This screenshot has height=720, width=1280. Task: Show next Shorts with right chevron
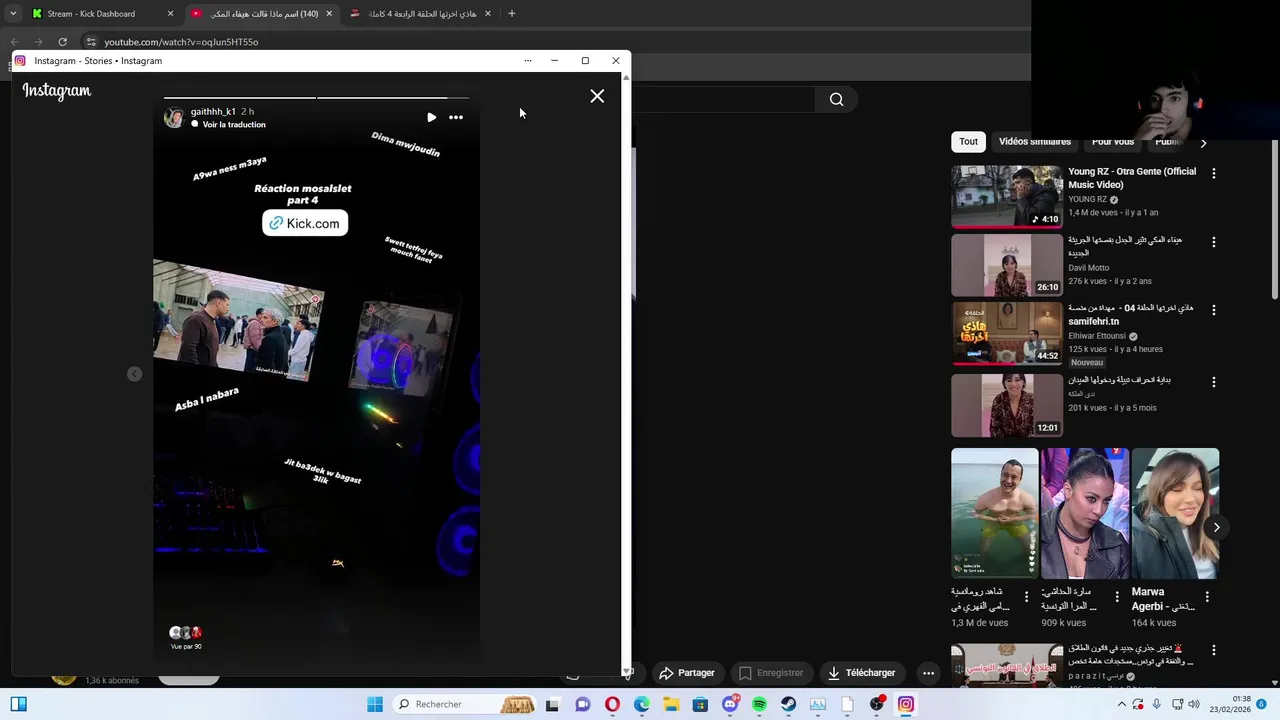click(x=1216, y=527)
